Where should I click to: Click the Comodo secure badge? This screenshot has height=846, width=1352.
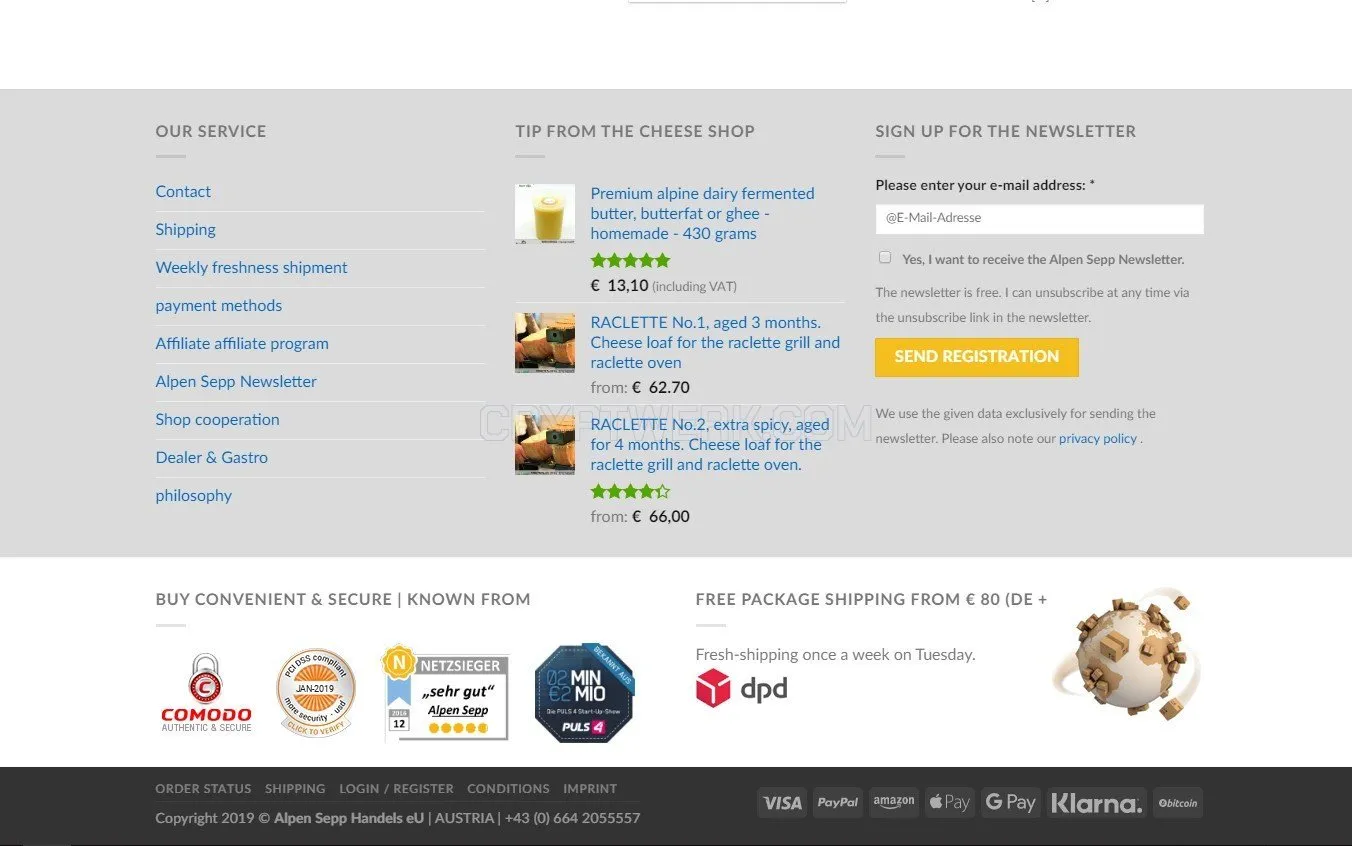[x=206, y=693]
